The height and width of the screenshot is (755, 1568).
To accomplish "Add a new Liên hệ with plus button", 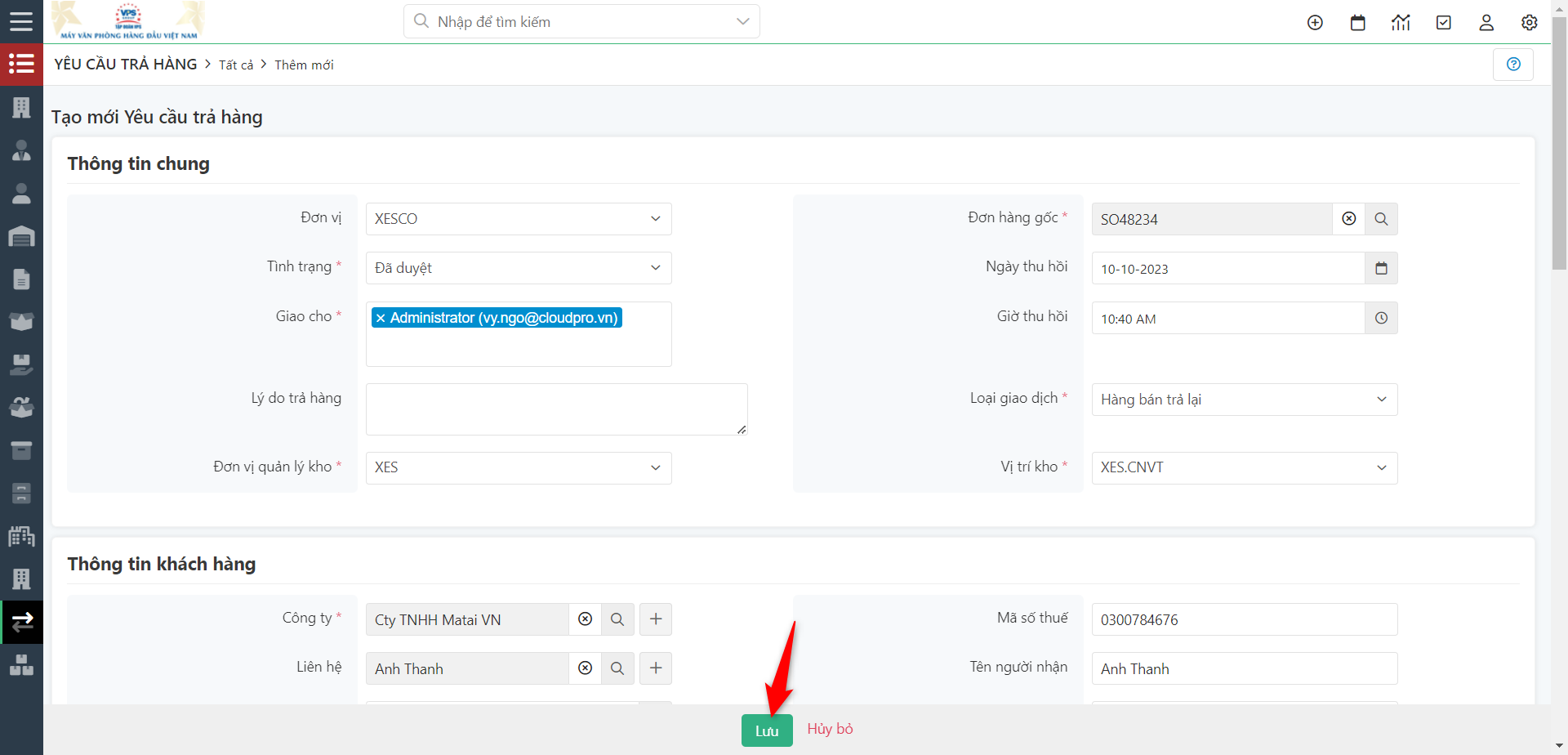I will tap(656, 668).
